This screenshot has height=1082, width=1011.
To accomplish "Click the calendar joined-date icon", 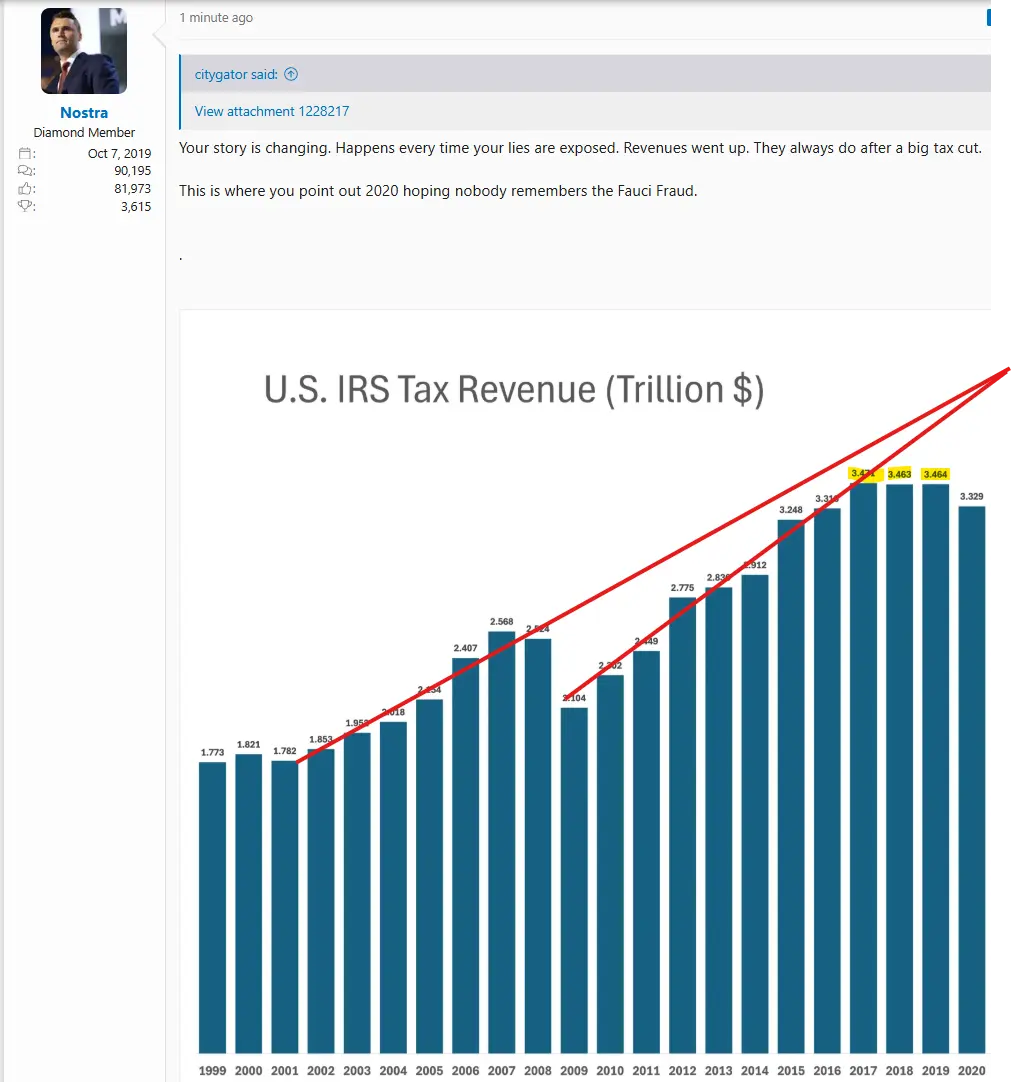I will point(26,154).
